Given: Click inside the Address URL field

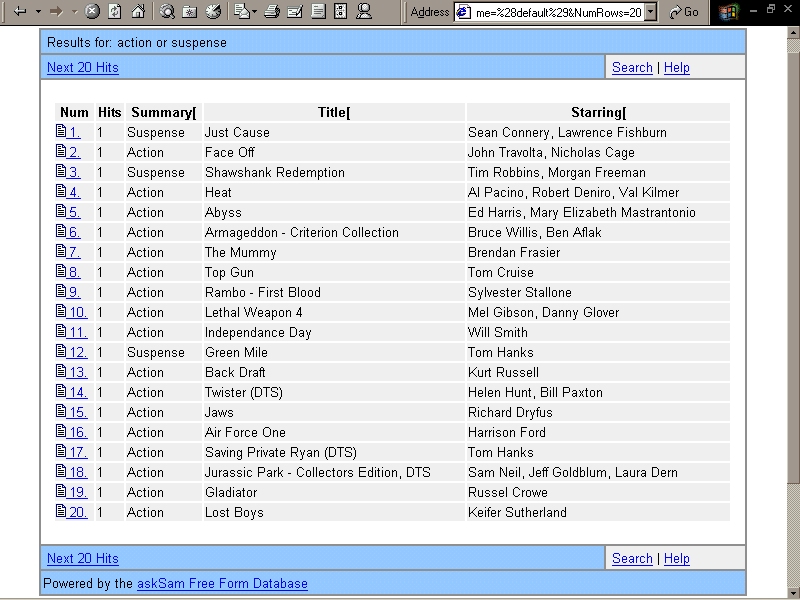Looking at the screenshot, I should click(557, 12).
